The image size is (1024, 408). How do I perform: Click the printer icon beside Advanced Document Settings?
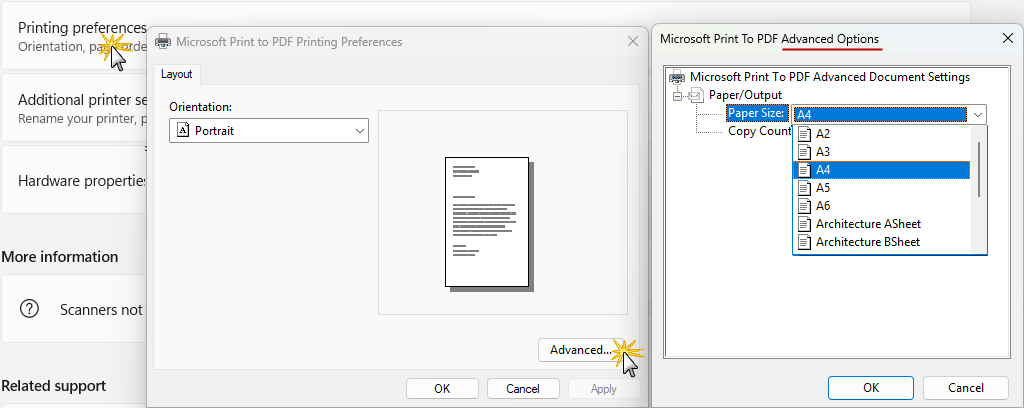tap(677, 77)
